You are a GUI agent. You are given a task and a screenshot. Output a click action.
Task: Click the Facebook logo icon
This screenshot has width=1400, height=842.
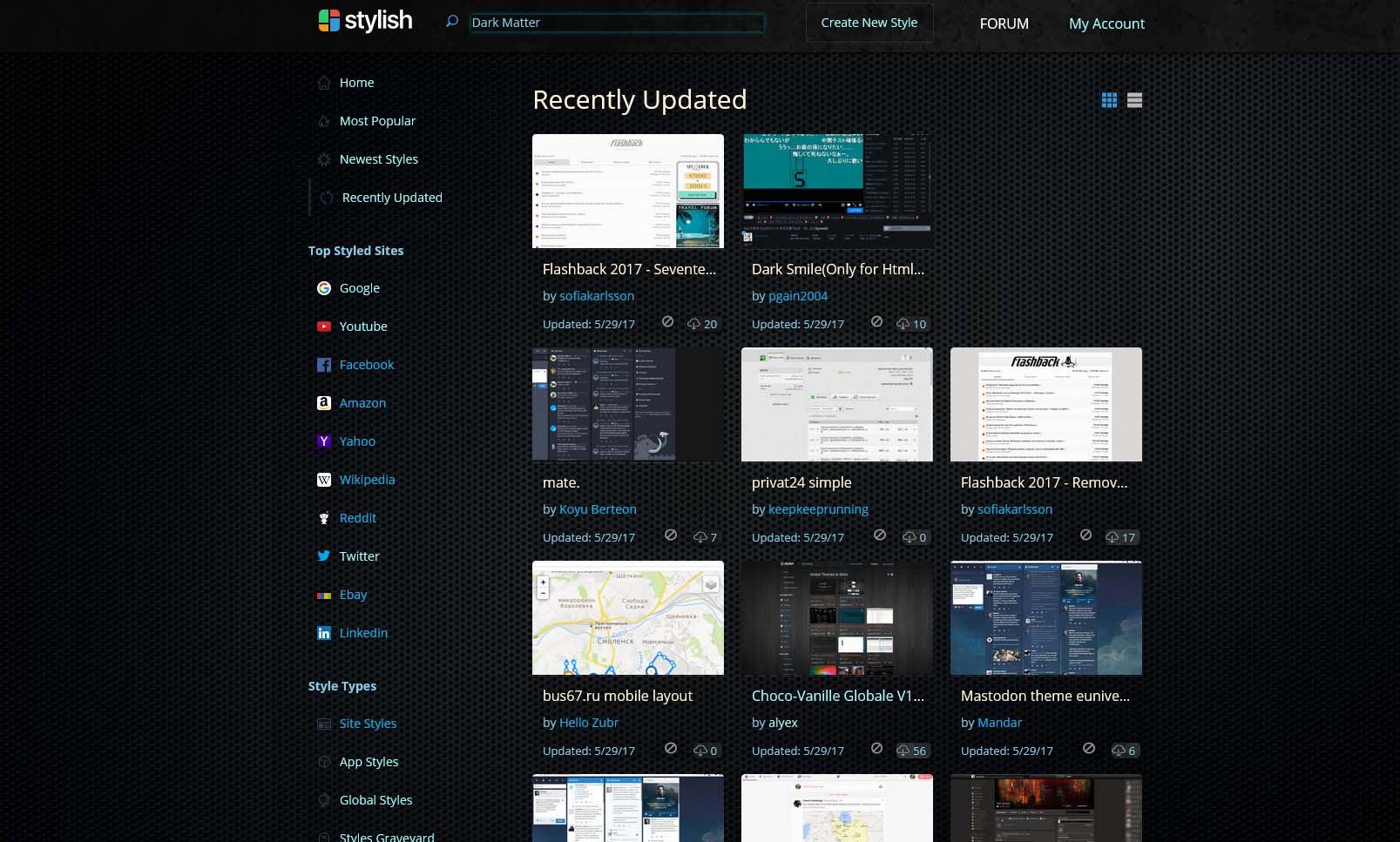[324, 365]
